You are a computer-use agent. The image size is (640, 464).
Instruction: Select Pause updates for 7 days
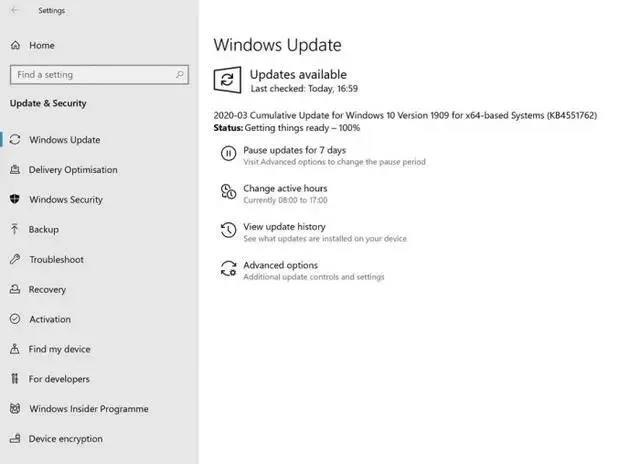(x=294, y=150)
